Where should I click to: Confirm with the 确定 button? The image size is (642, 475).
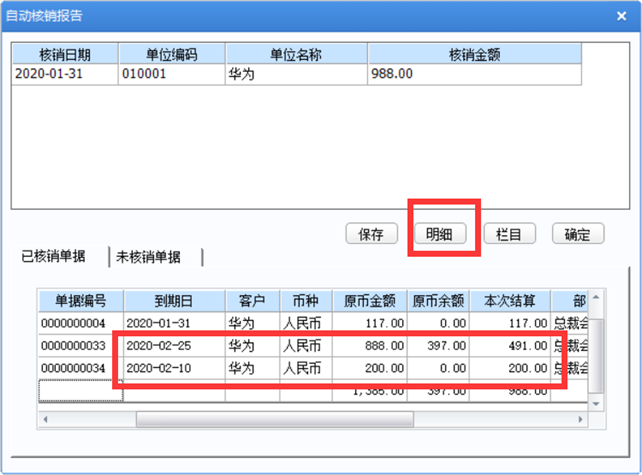[578, 234]
